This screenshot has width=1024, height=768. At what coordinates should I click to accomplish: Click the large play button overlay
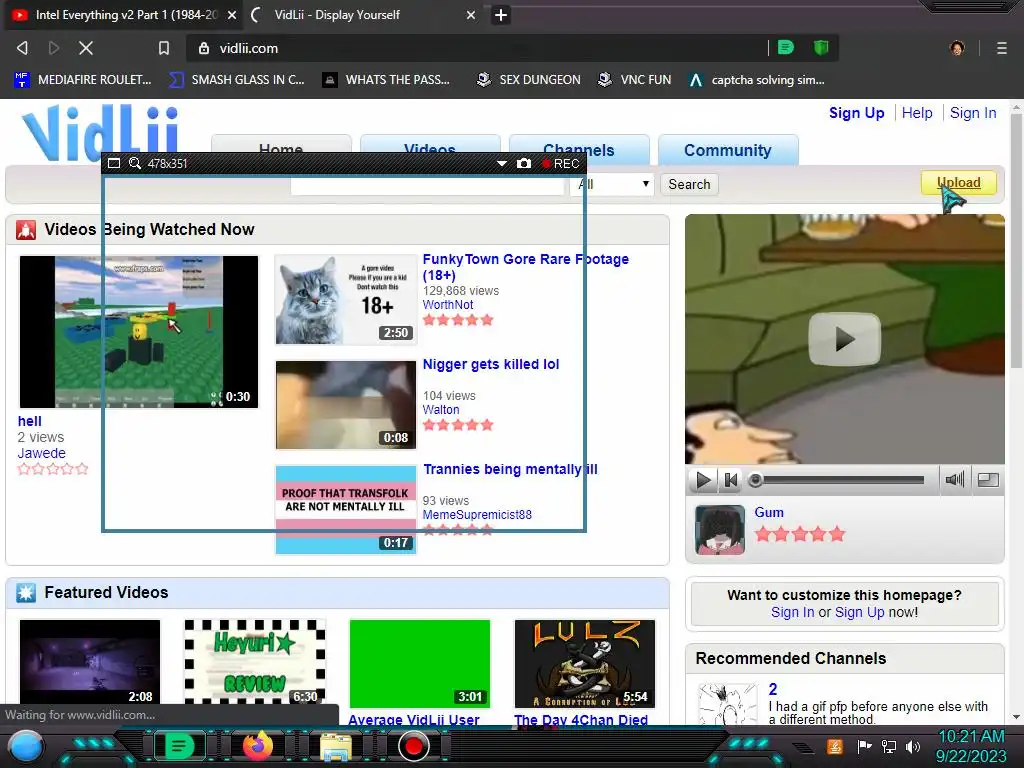coord(844,340)
